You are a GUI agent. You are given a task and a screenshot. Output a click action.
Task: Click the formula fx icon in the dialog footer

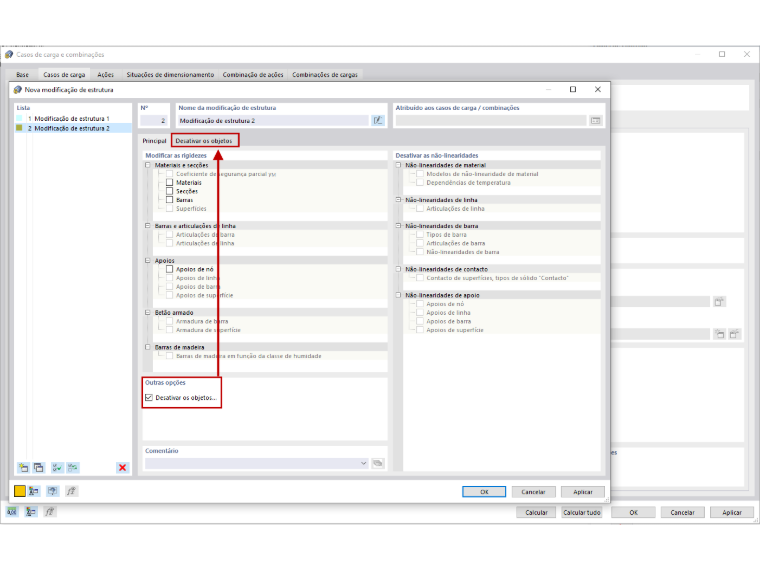[x=71, y=491]
